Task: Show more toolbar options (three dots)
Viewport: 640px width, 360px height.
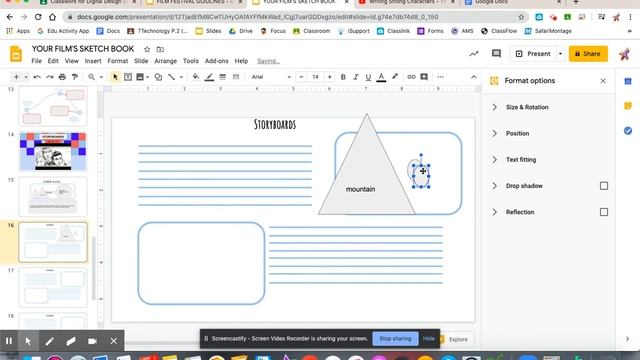Action: [440, 77]
